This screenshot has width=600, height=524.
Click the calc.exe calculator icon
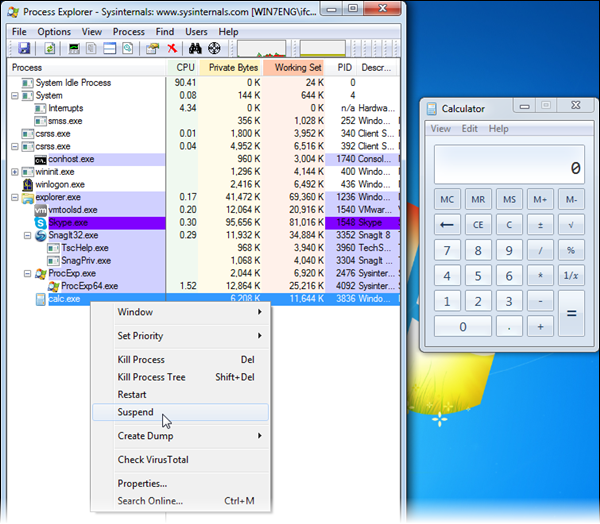pyautogui.click(x=41, y=299)
